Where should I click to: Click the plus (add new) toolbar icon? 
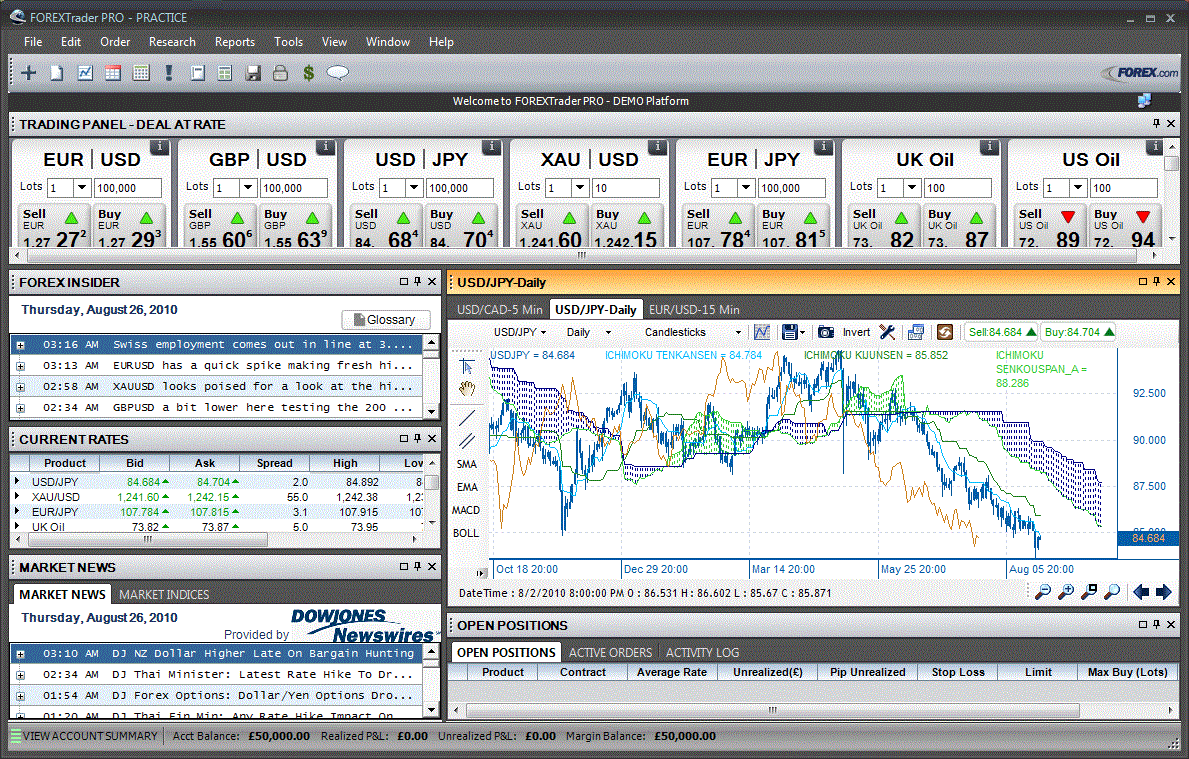[x=29, y=73]
